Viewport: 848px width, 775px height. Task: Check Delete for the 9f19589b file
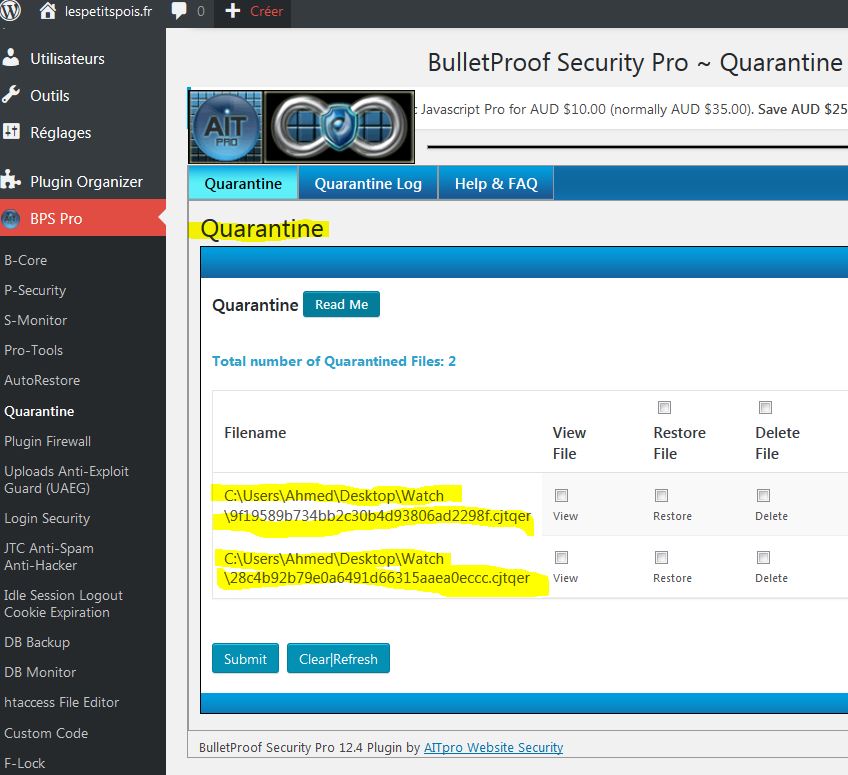(x=763, y=496)
